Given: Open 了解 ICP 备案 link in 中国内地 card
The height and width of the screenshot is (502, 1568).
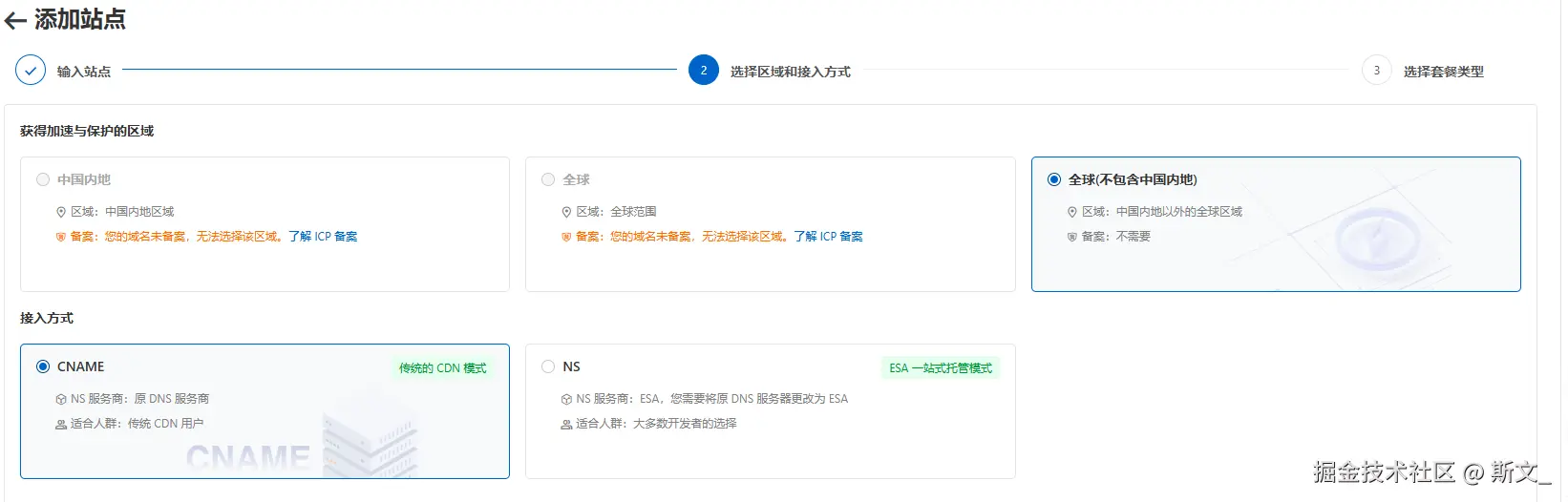Looking at the screenshot, I should (x=323, y=237).
